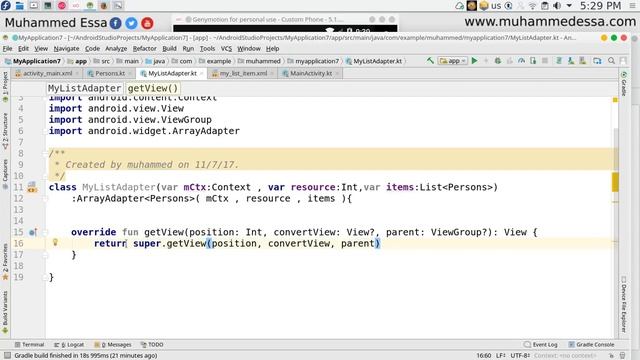Focus the Genymotion window title bar
The height and width of the screenshot is (360, 640).
284,19
